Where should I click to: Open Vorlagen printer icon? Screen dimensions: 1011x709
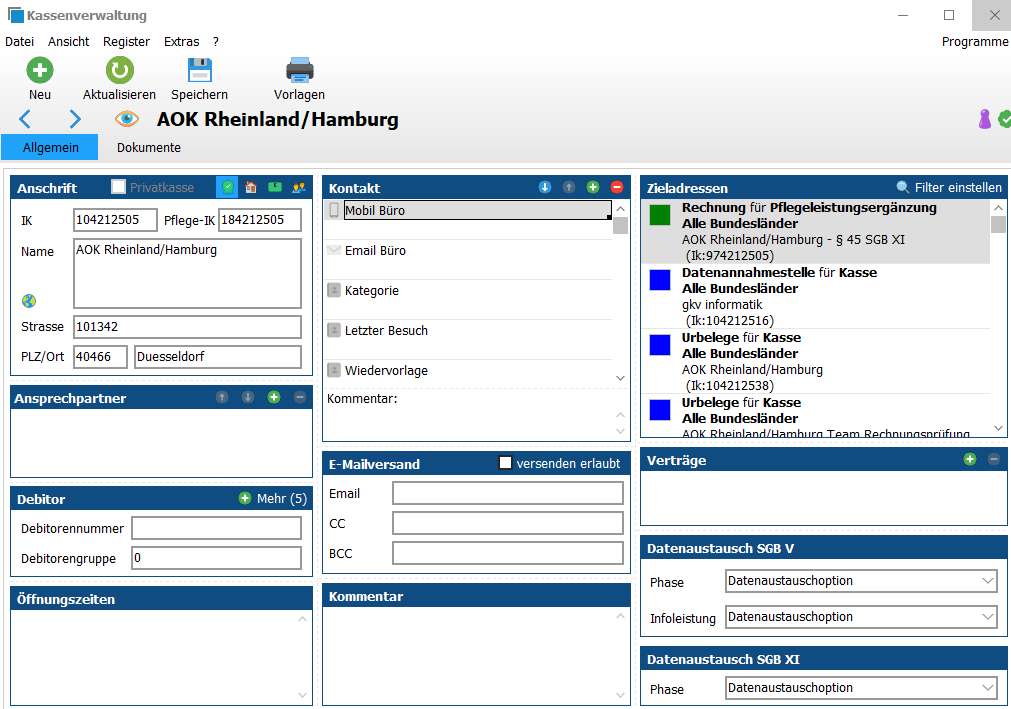[299, 70]
